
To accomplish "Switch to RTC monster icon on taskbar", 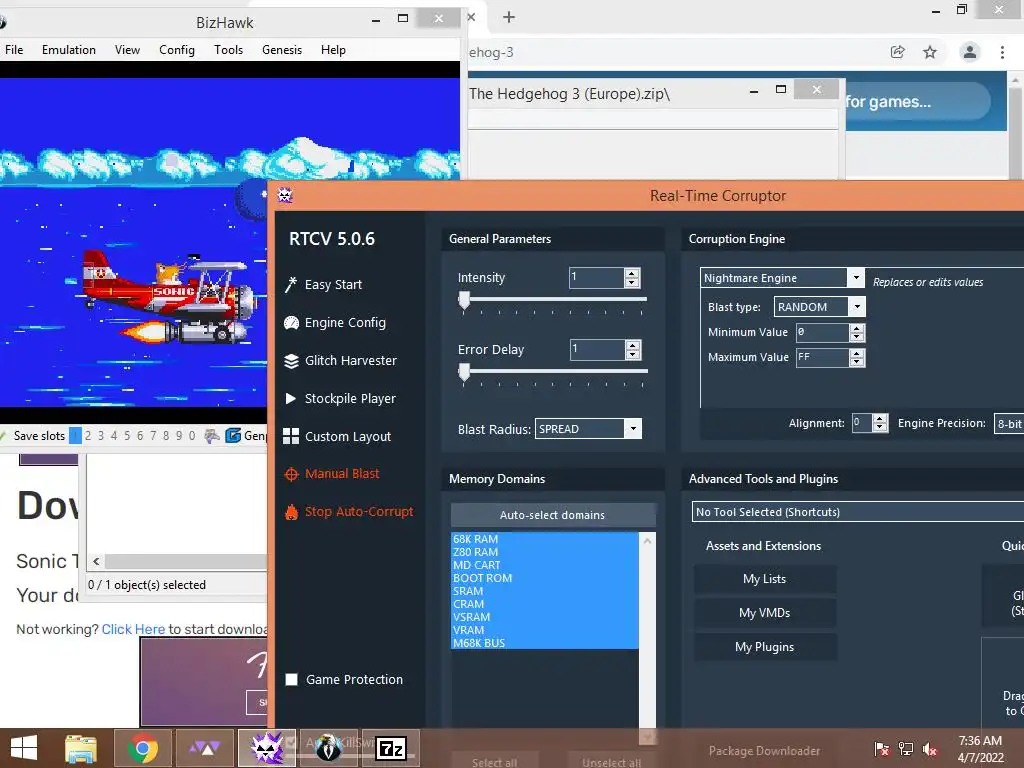I will point(267,748).
